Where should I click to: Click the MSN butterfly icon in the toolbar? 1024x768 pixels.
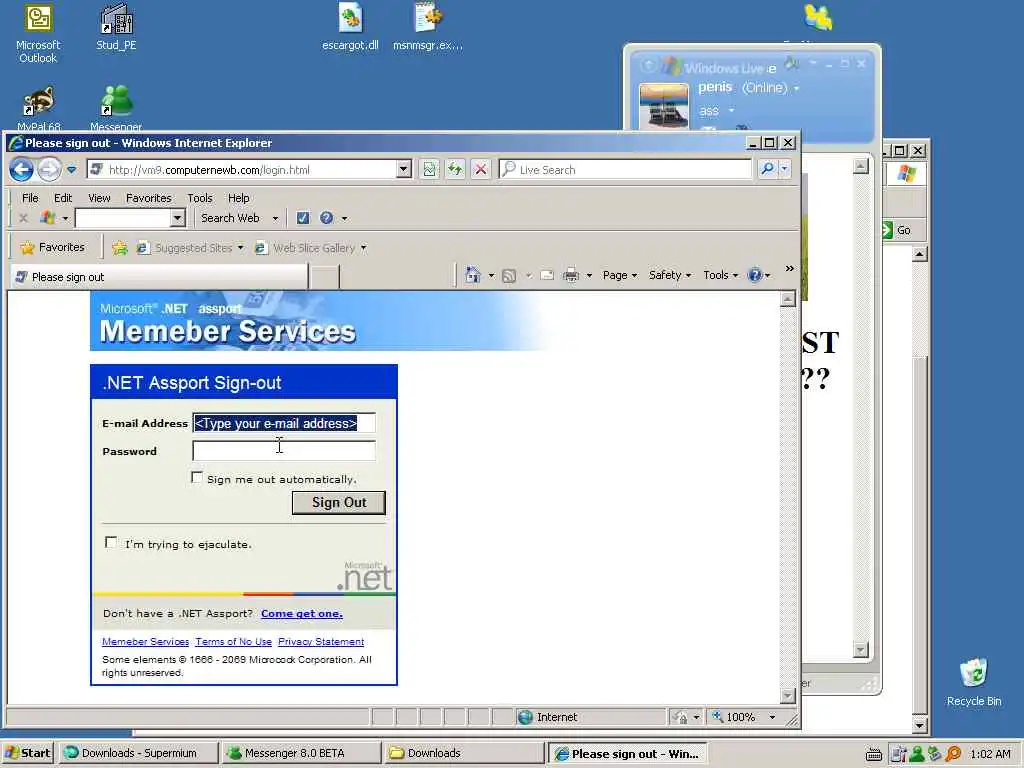point(47,217)
